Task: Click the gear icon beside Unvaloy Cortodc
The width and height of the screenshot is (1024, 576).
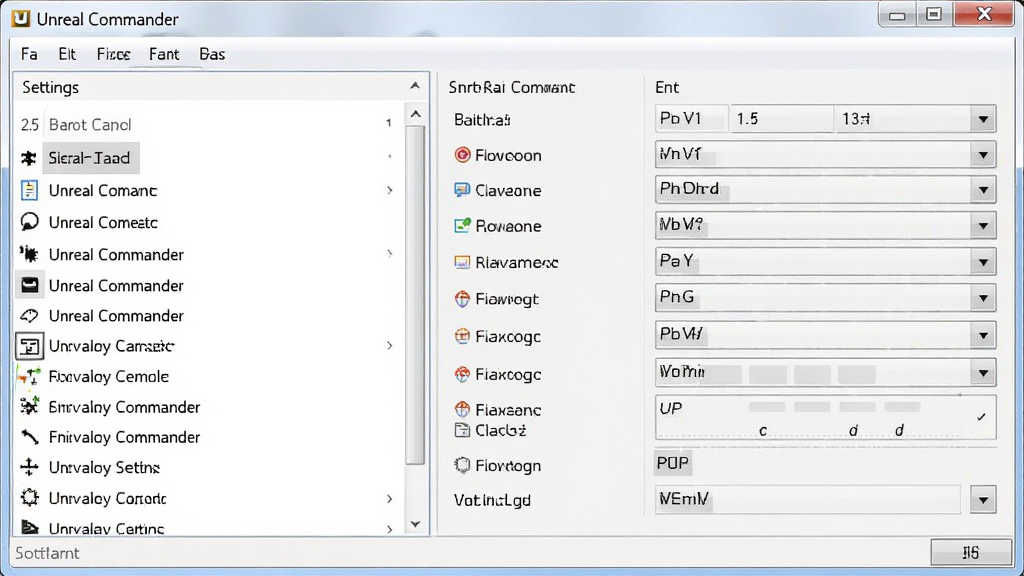Action: 29,498
